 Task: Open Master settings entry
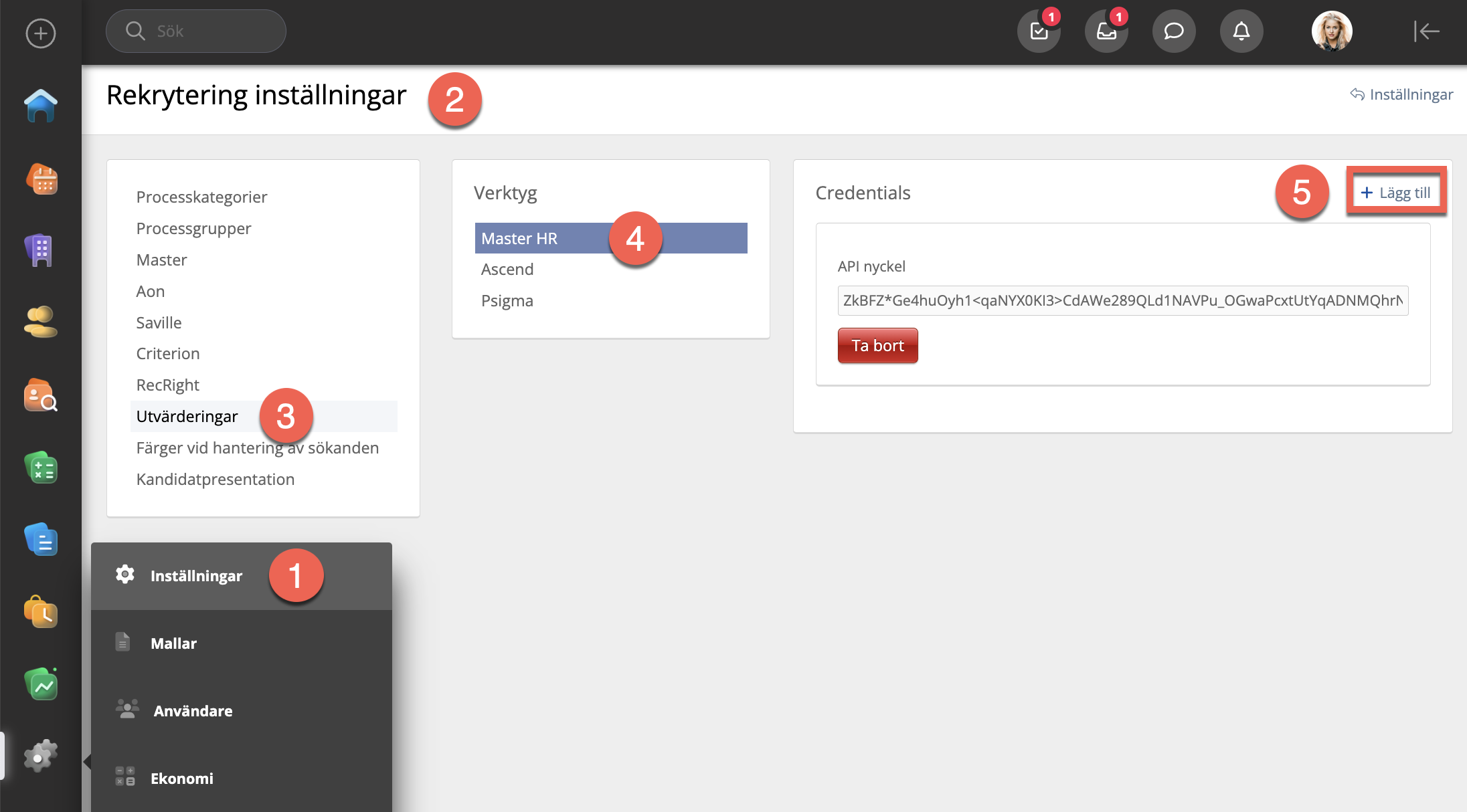[x=161, y=260]
